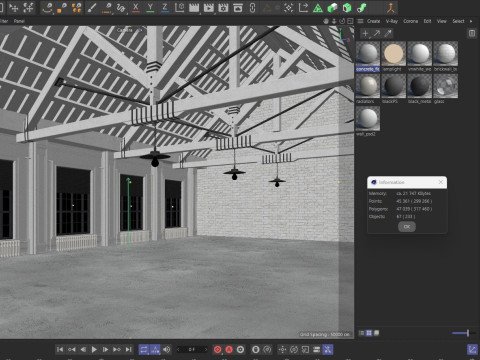Step back one frame
The height and width of the screenshot is (360, 480).
(83, 349)
